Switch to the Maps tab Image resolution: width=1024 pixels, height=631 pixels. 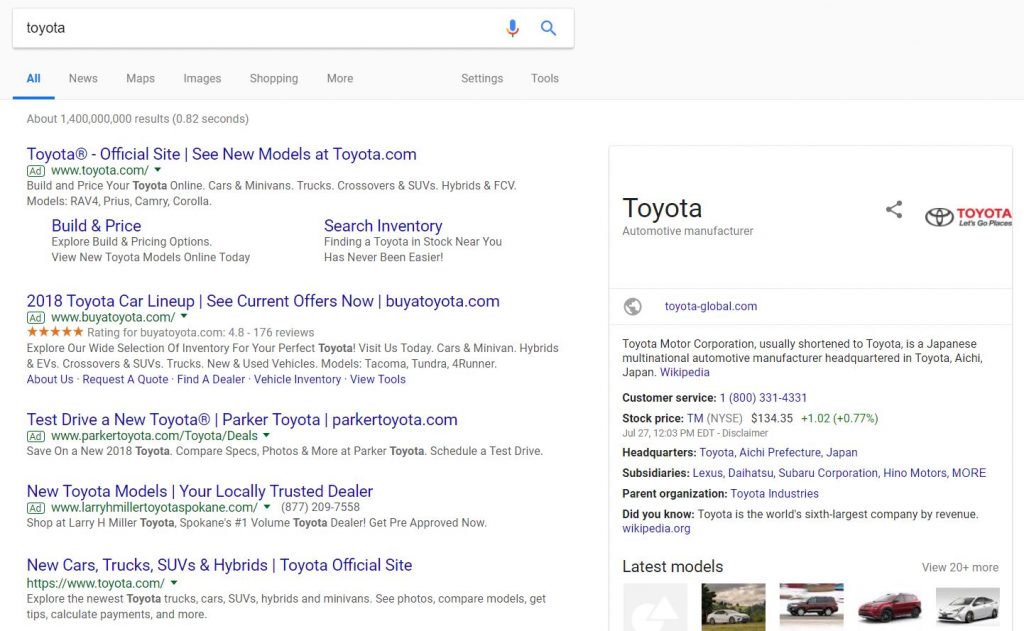(140, 78)
